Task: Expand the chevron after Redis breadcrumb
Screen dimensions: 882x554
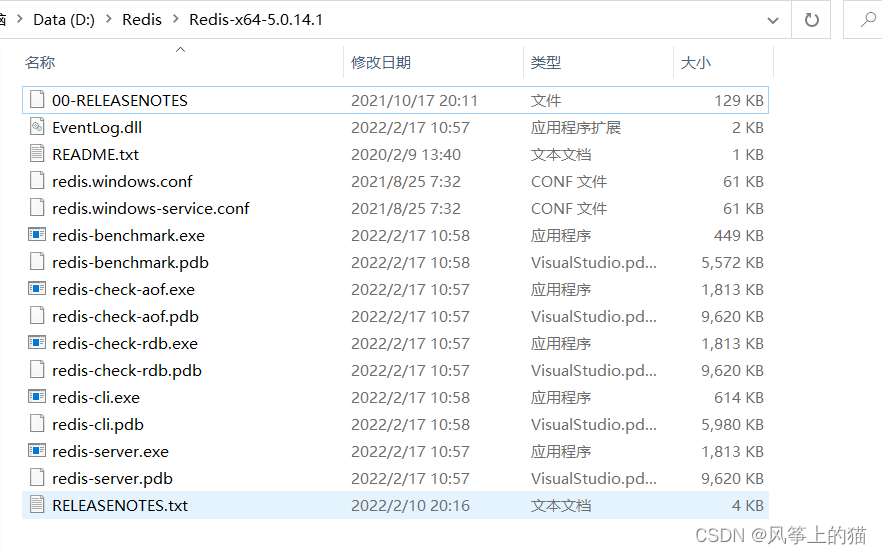Action: click(x=176, y=19)
